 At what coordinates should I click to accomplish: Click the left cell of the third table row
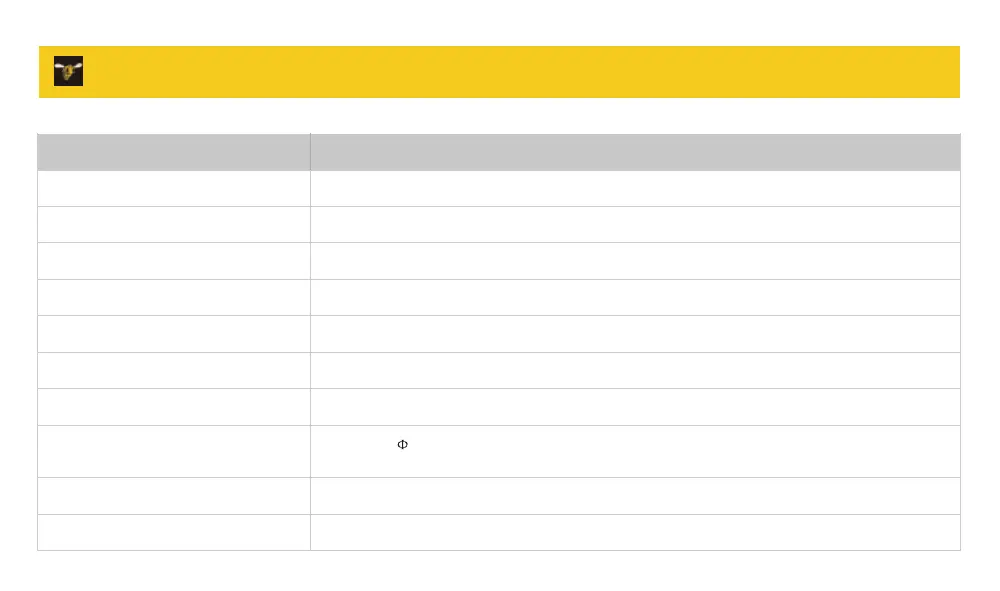pyautogui.click(x=174, y=261)
